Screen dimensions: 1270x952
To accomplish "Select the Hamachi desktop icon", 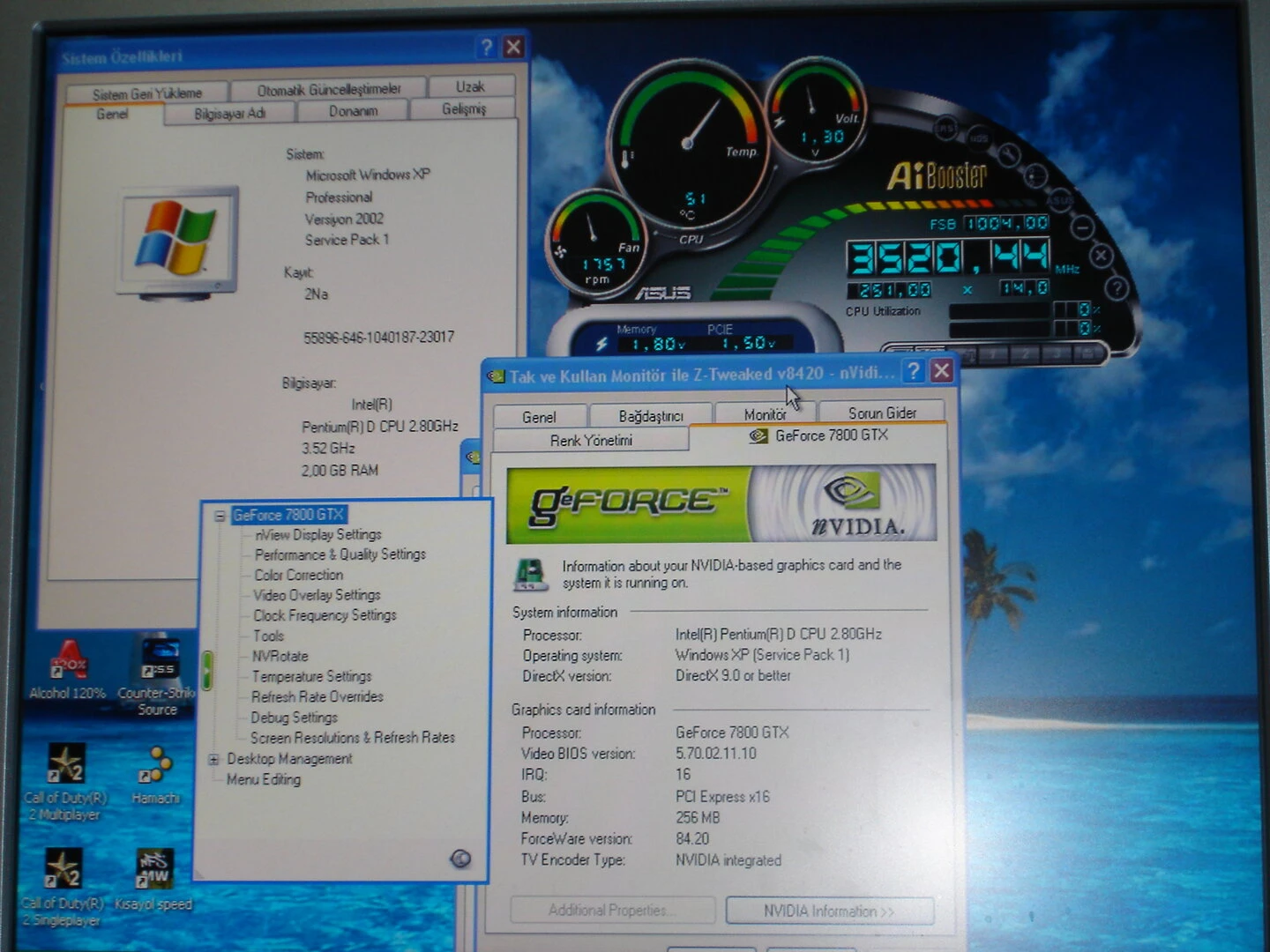I will click(x=155, y=776).
